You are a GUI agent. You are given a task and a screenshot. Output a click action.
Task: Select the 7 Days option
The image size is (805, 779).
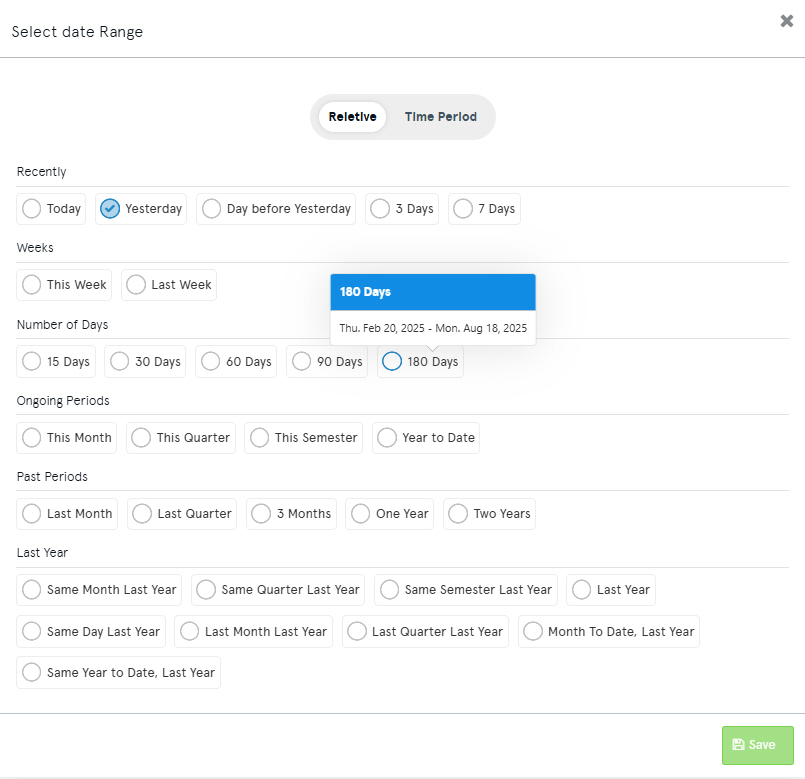point(484,209)
